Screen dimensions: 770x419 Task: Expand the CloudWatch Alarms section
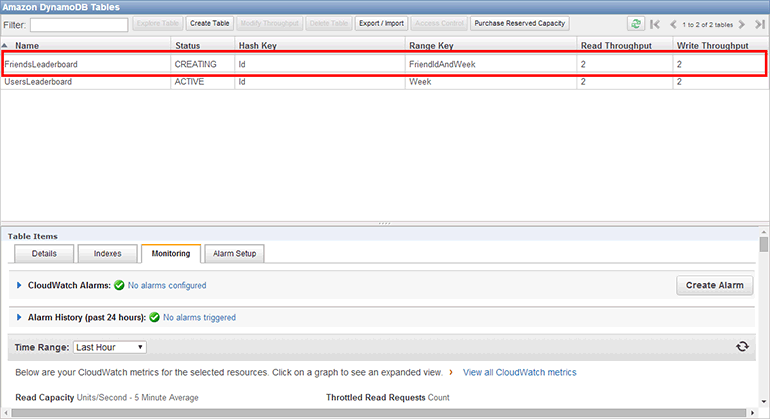coord(20,285)
